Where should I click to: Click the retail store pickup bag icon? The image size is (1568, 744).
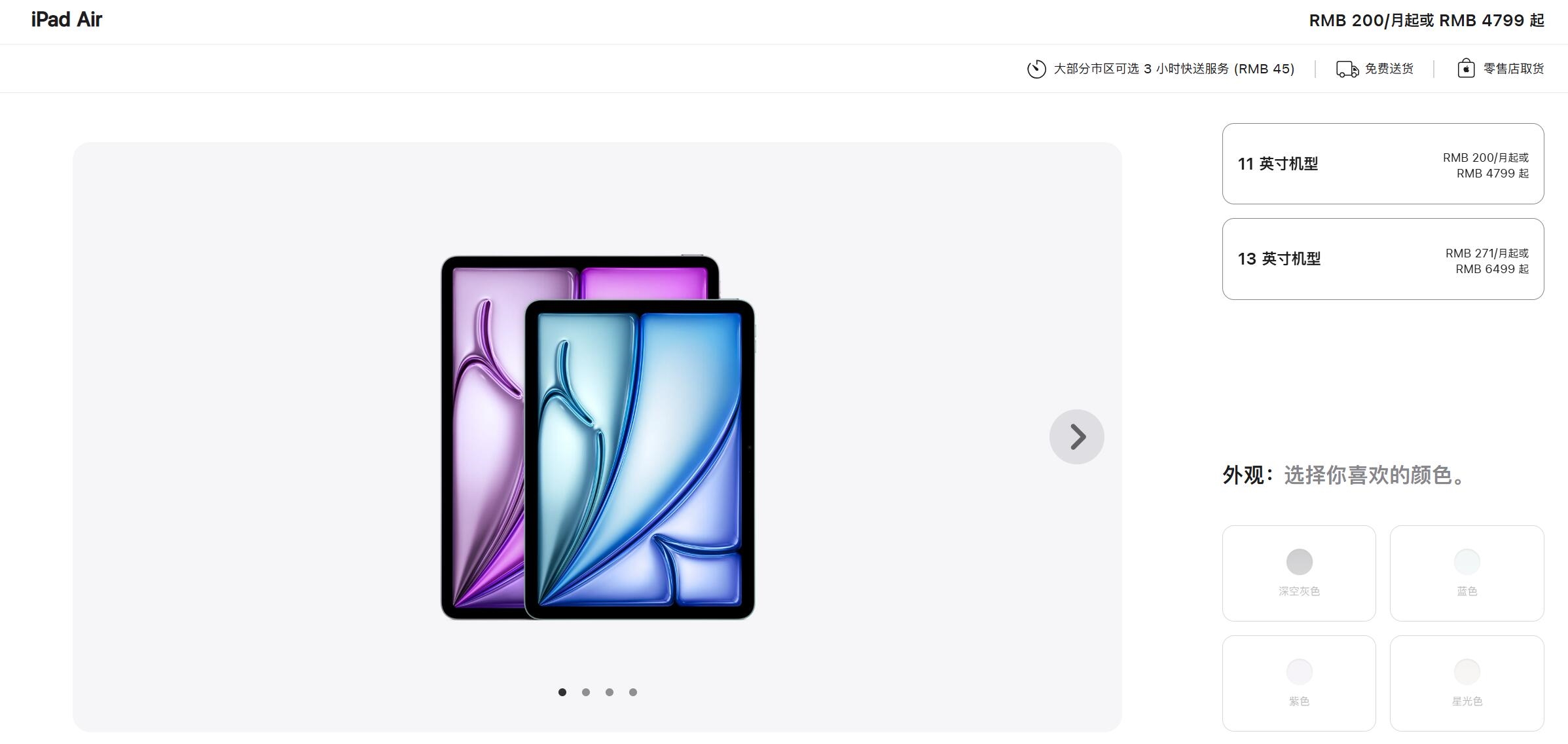coord(1466,68)
